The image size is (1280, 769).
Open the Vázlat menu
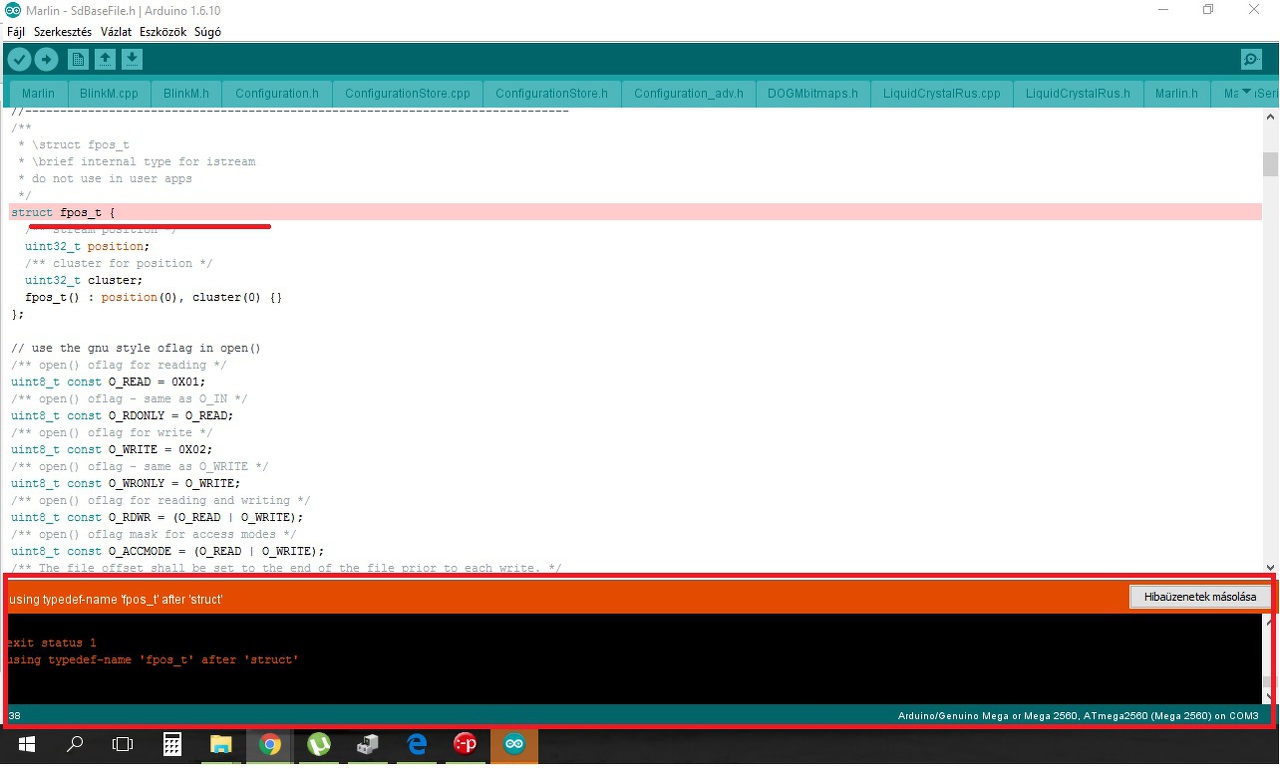pyautogui.click(x=116, y=32)
